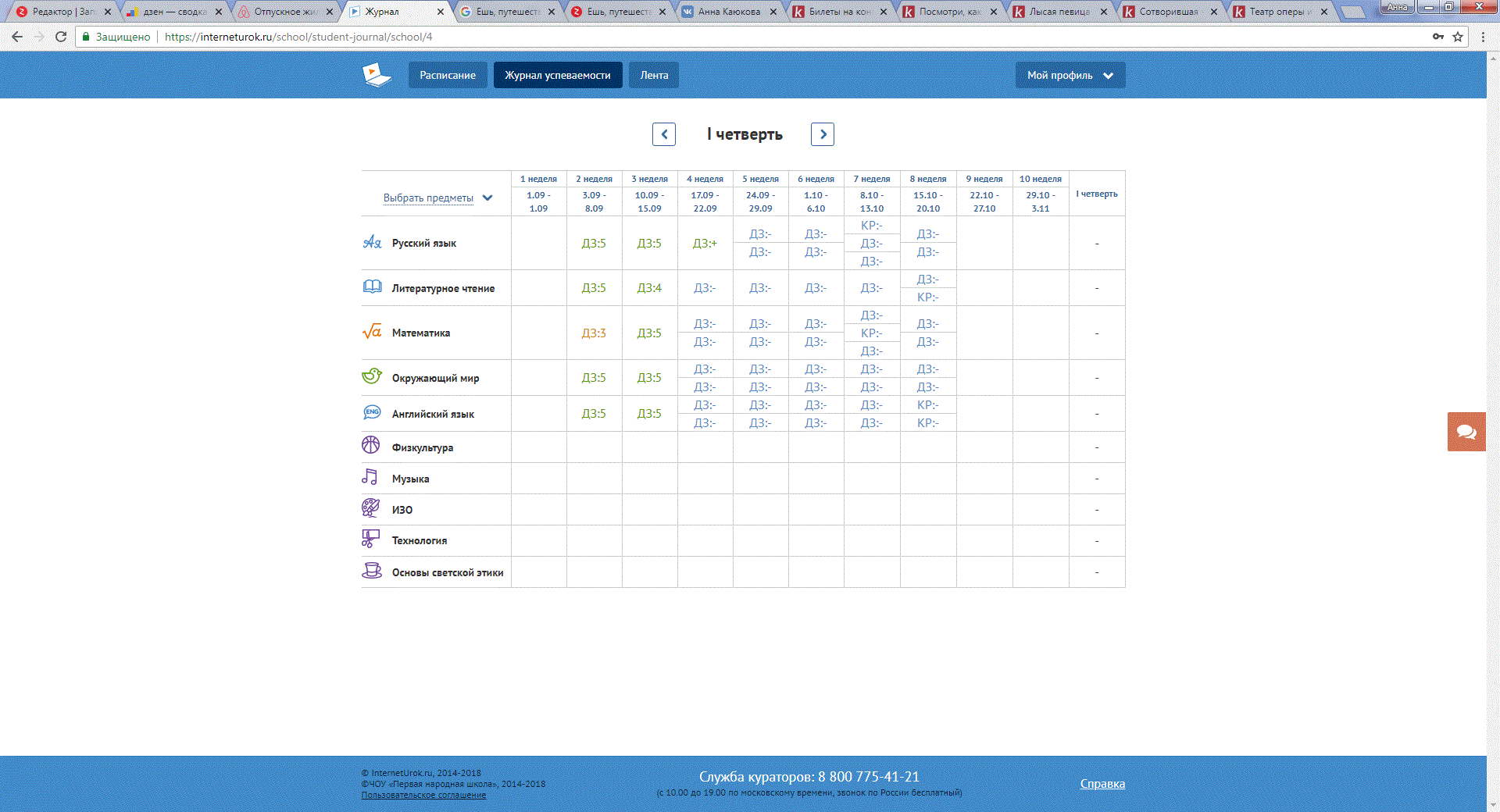Switch to Лысая певица browser tab
This screenshot has width=1500, height=812.
pos(1059,12)
